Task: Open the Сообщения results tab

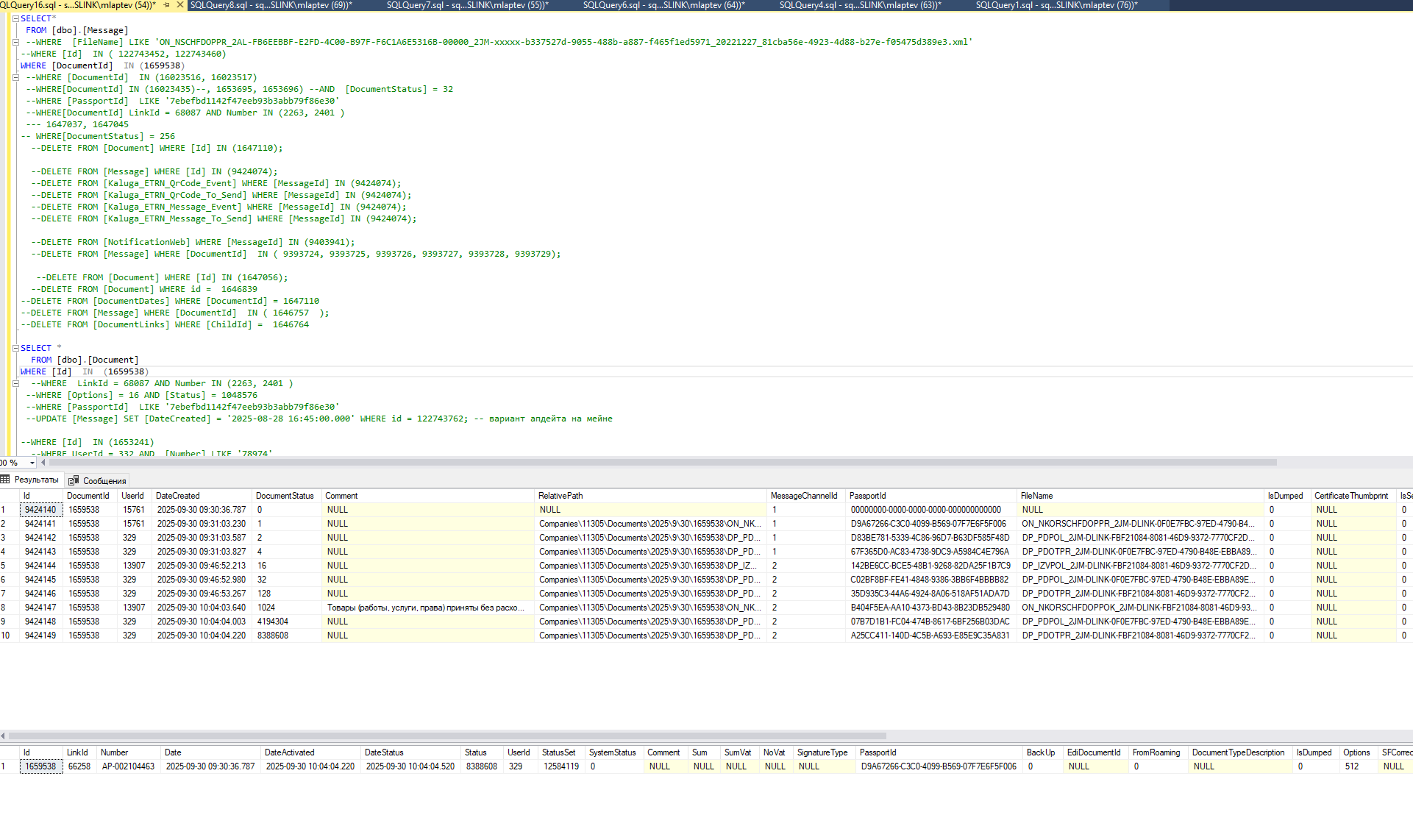Action: [x=97, y=480]
